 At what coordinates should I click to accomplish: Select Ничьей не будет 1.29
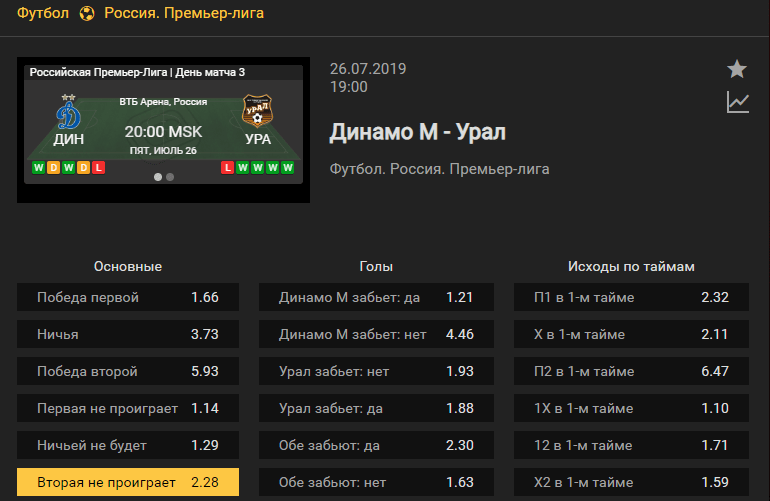(x=128, y=445)
